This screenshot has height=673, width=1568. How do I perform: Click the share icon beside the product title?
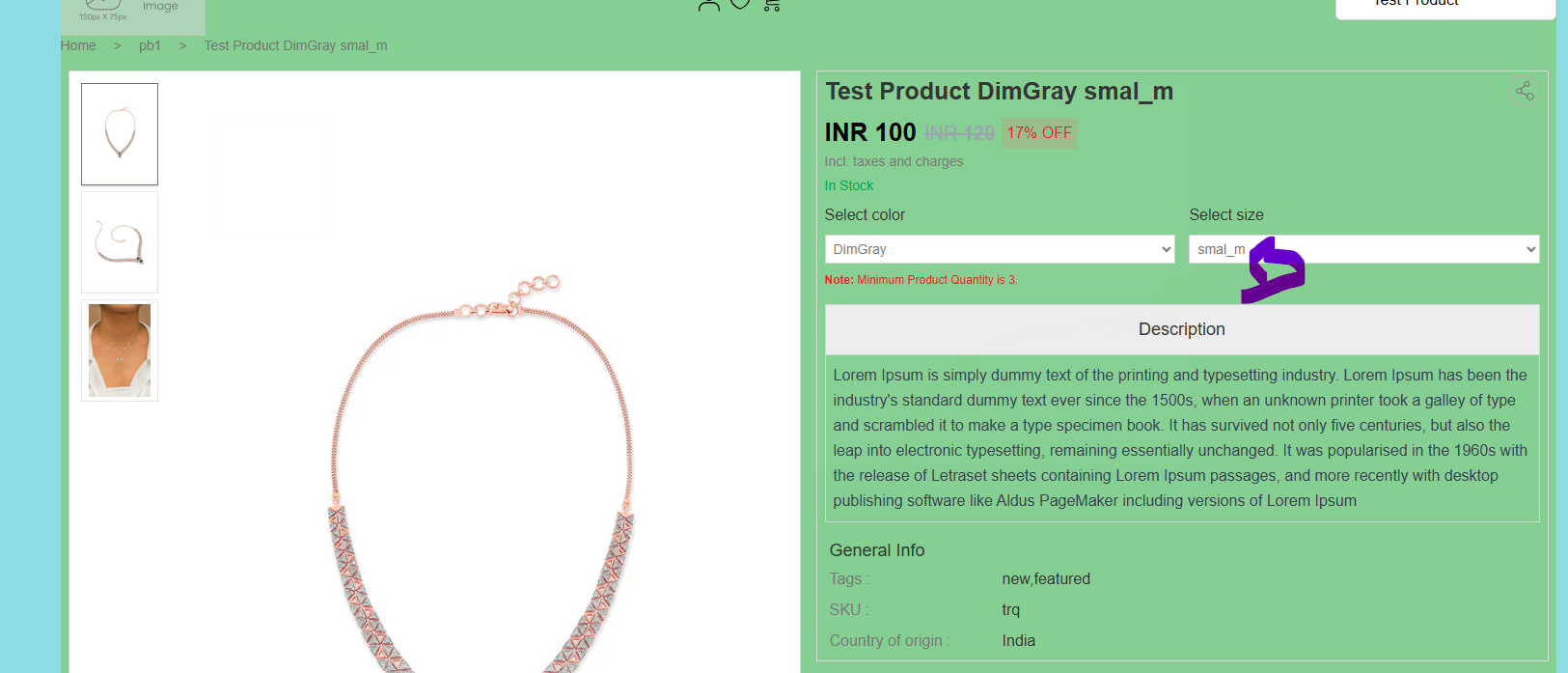click(x=1525, y=91)
